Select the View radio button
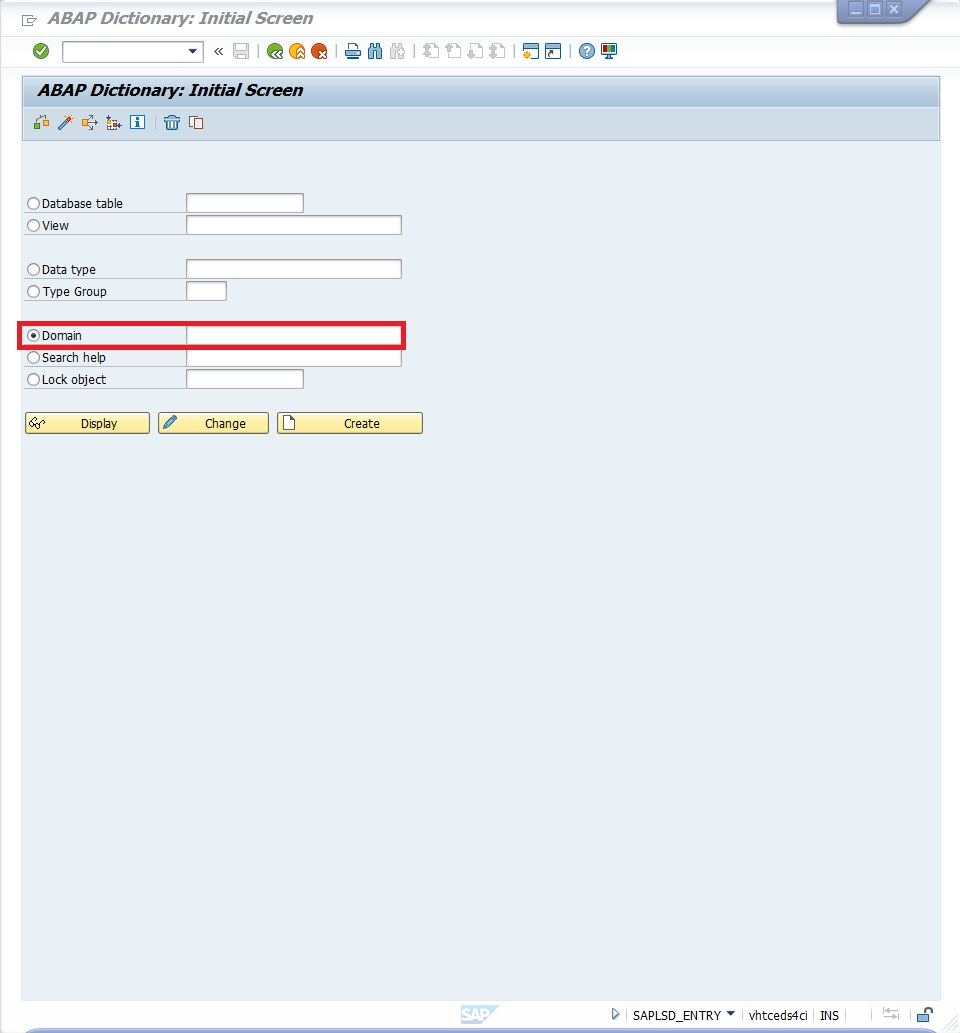Image resolution: width=960 pixels, height=1033 pixels. 34,226
